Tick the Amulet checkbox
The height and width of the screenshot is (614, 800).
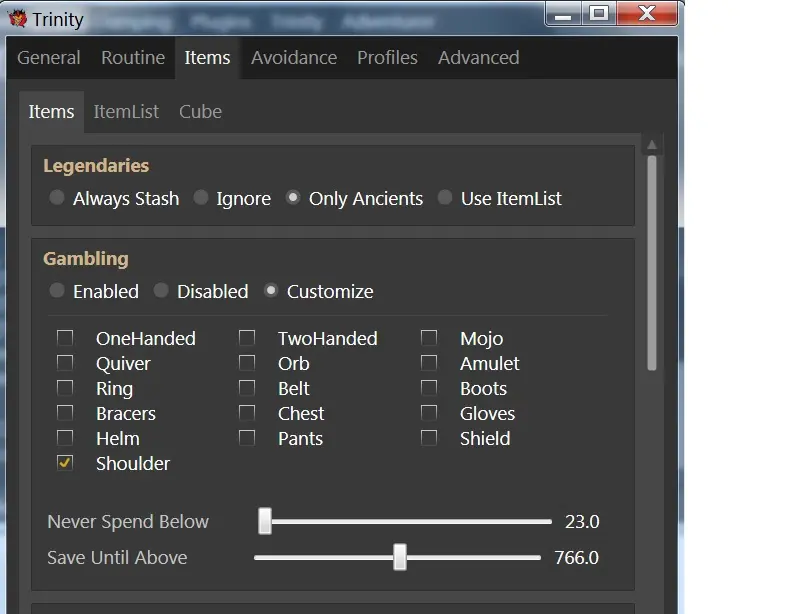click(x=429, y=362)
